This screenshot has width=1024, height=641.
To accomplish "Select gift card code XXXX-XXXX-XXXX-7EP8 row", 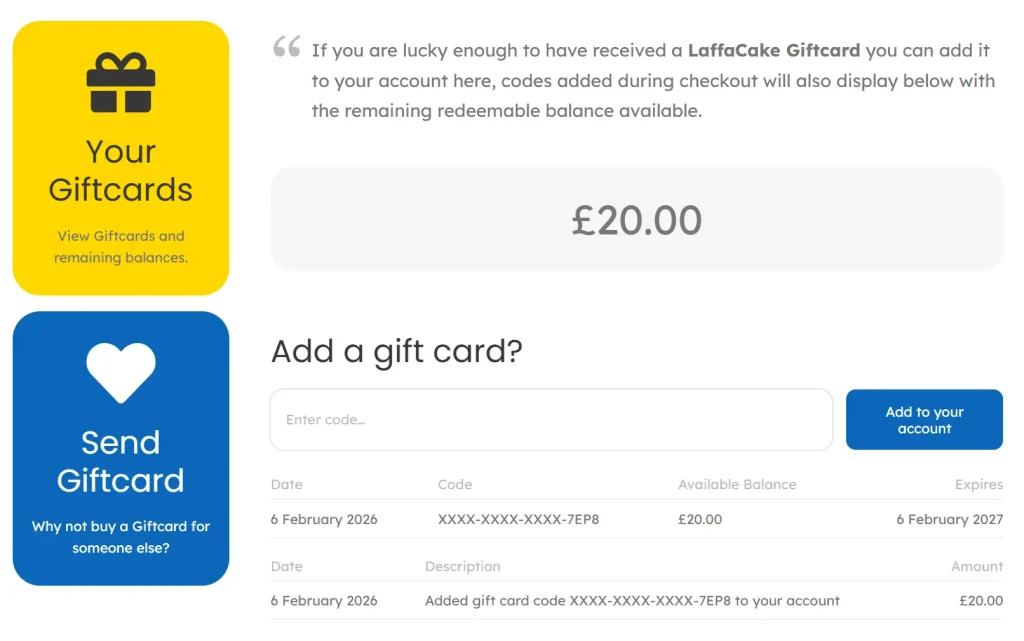I will click(x=518, y=519).
